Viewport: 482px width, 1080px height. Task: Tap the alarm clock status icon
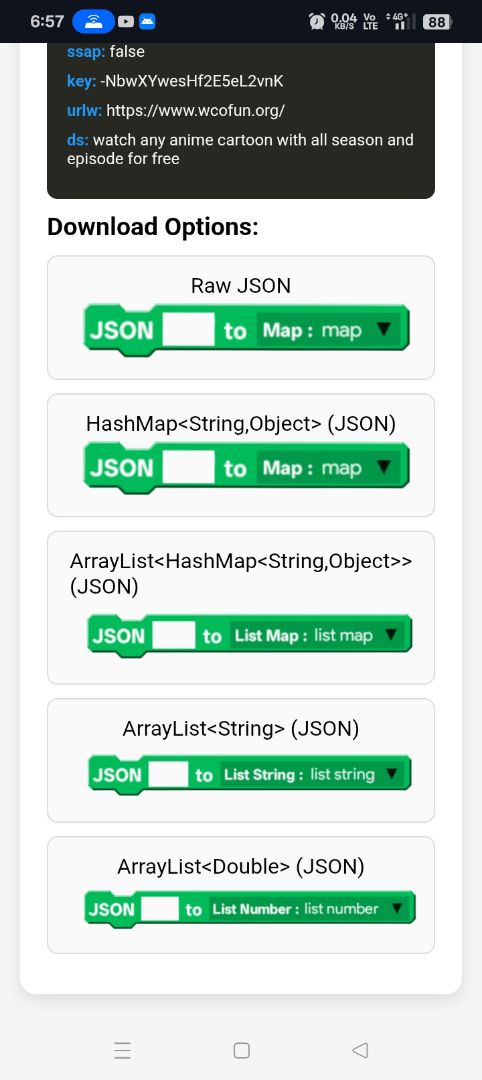click(317, 22)
